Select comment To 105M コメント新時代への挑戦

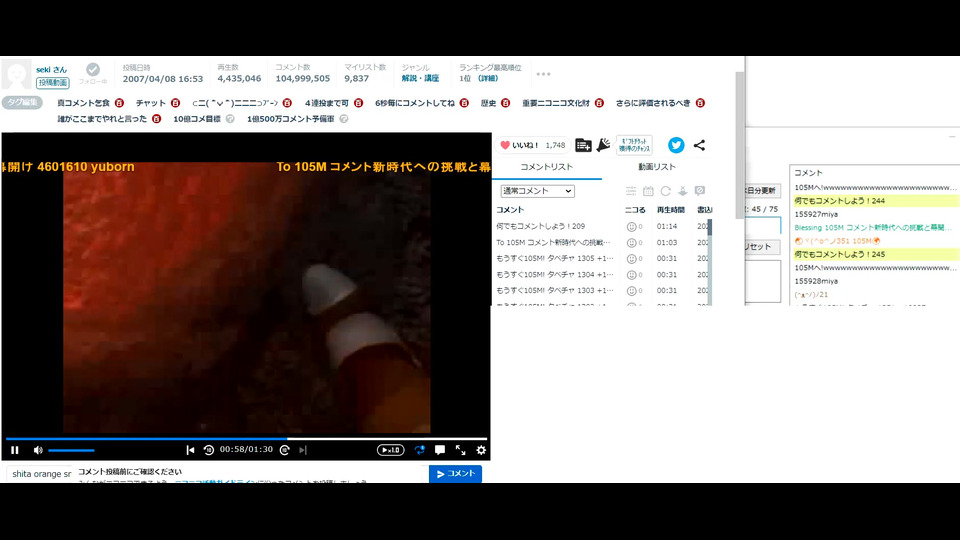click(x=553, y=242)
